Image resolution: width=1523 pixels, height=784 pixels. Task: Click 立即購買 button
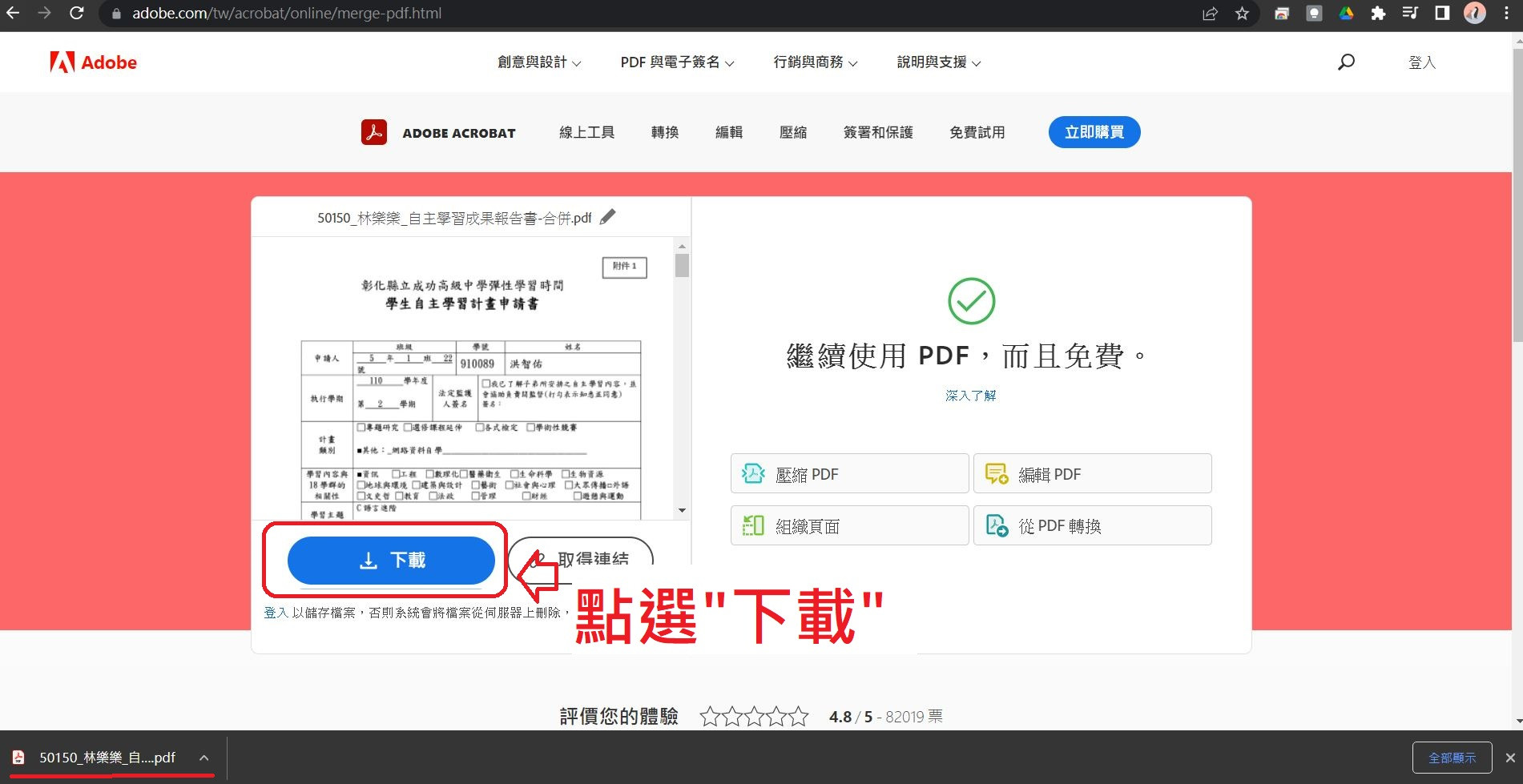point(1094,132)
